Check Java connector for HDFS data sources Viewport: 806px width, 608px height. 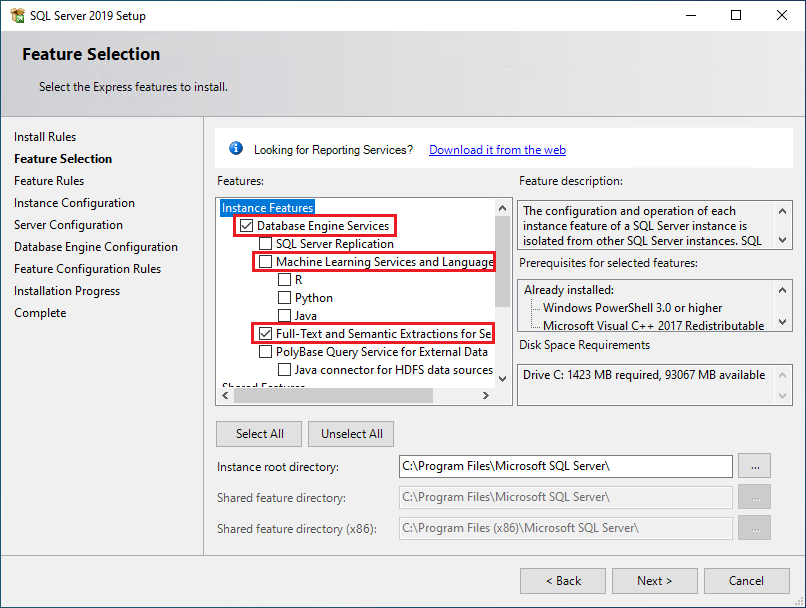(x=284, y=369)
